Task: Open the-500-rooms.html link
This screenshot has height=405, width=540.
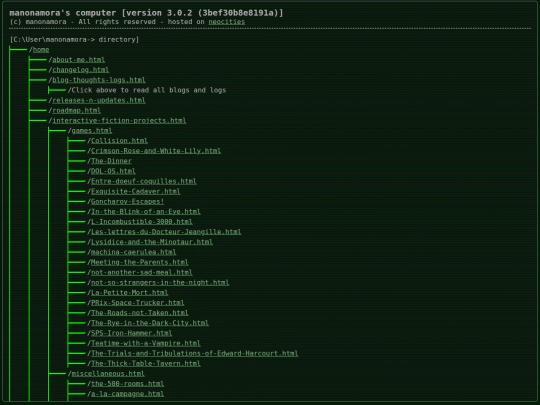Action: tap(127, 384)
